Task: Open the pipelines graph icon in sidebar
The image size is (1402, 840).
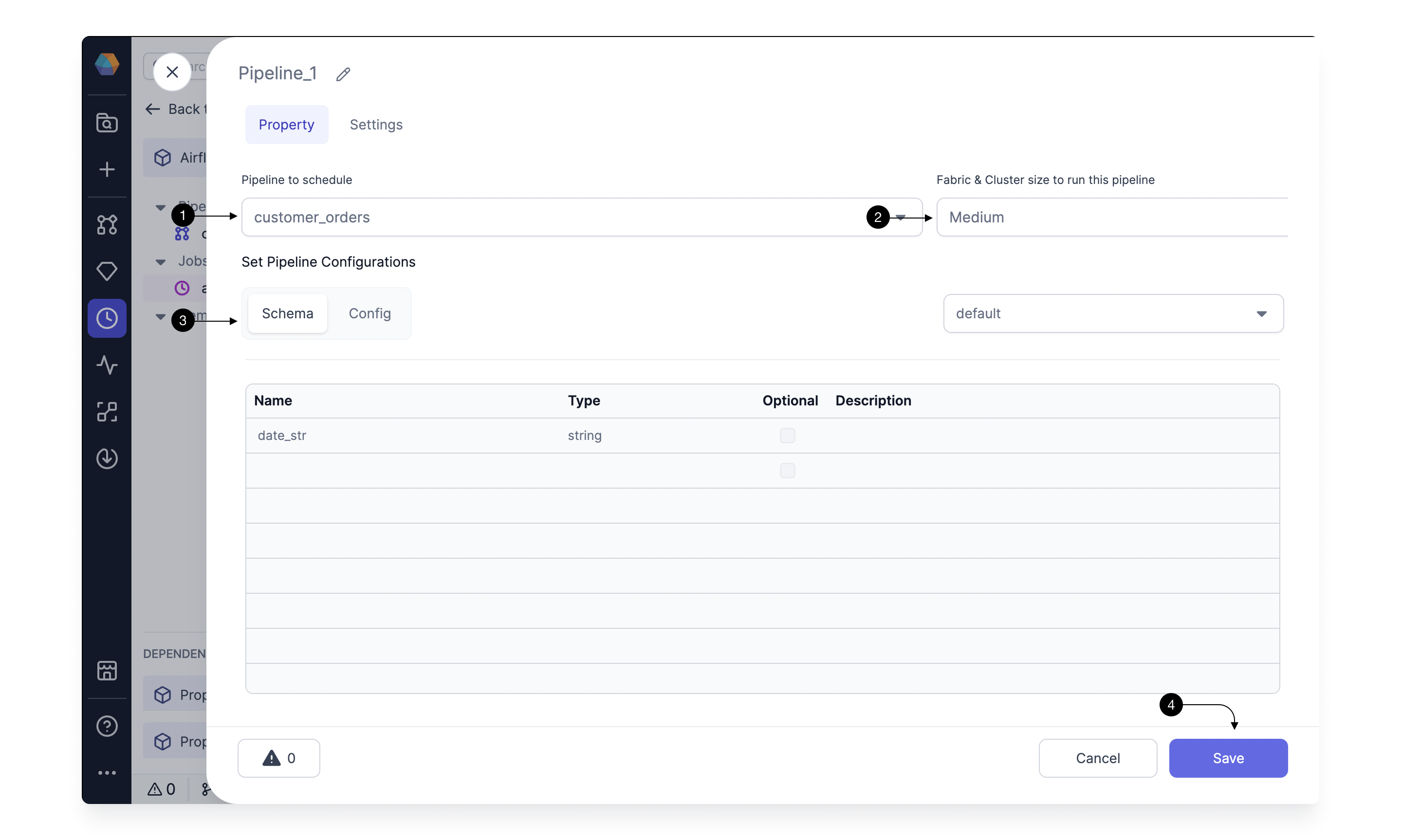Action: click(x=107, y=225)
